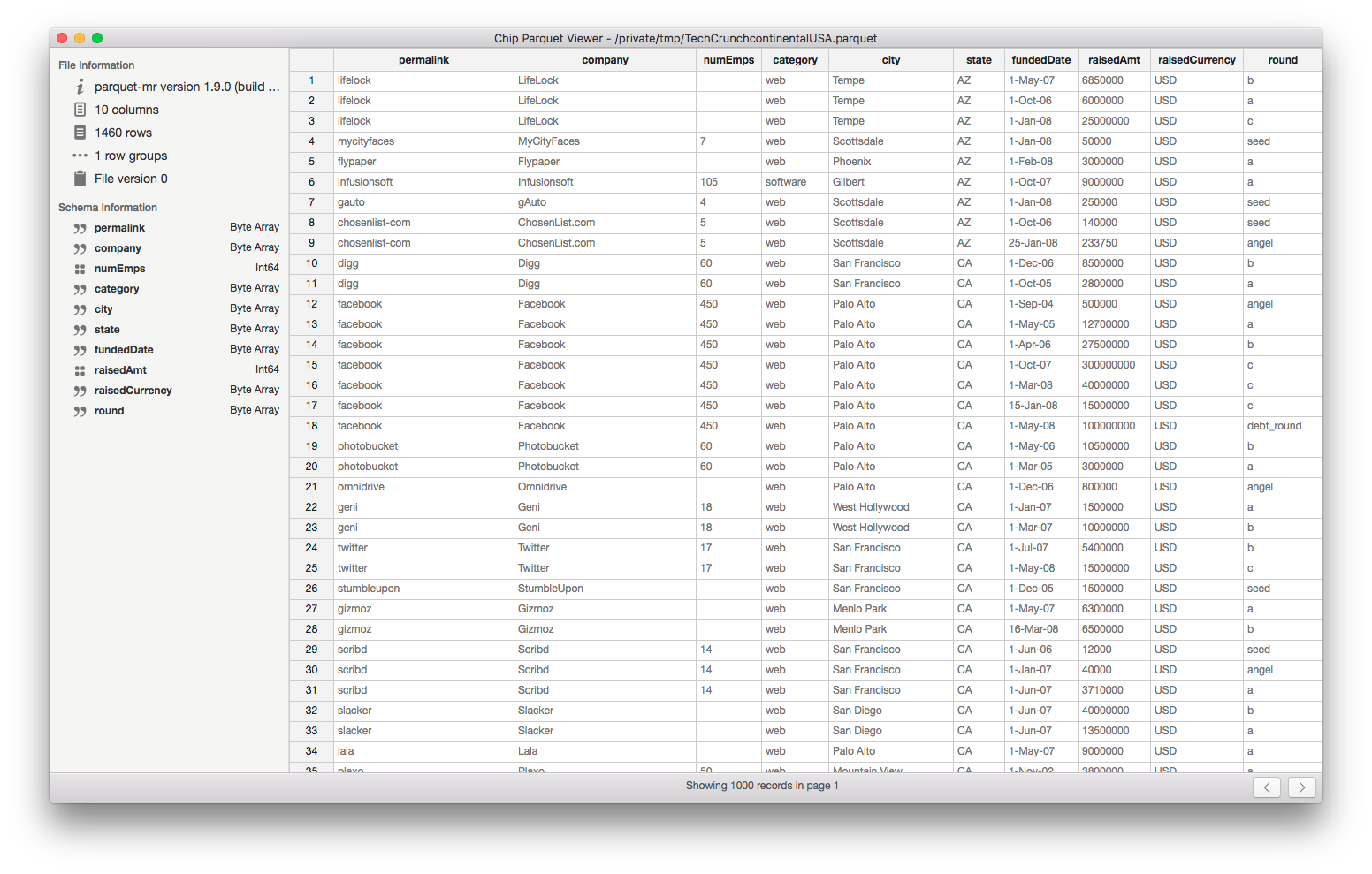Screen dimensions: 1372x874
Task: Click the numEmps column header
Action: [x=728, y=60]
